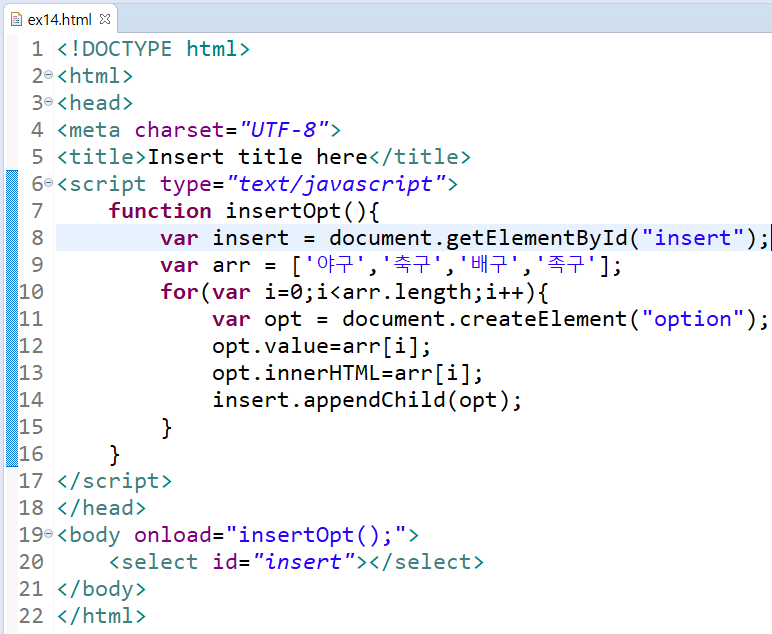This screenshot has height=634, width=772.
Task: Click the "text/javascript" type value
Action: coord(337,184)
